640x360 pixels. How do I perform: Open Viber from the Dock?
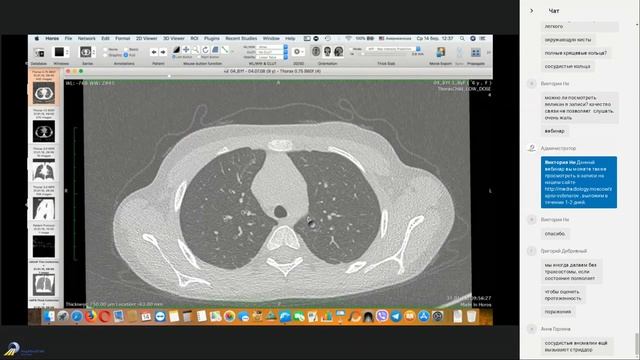click(382, 316)
